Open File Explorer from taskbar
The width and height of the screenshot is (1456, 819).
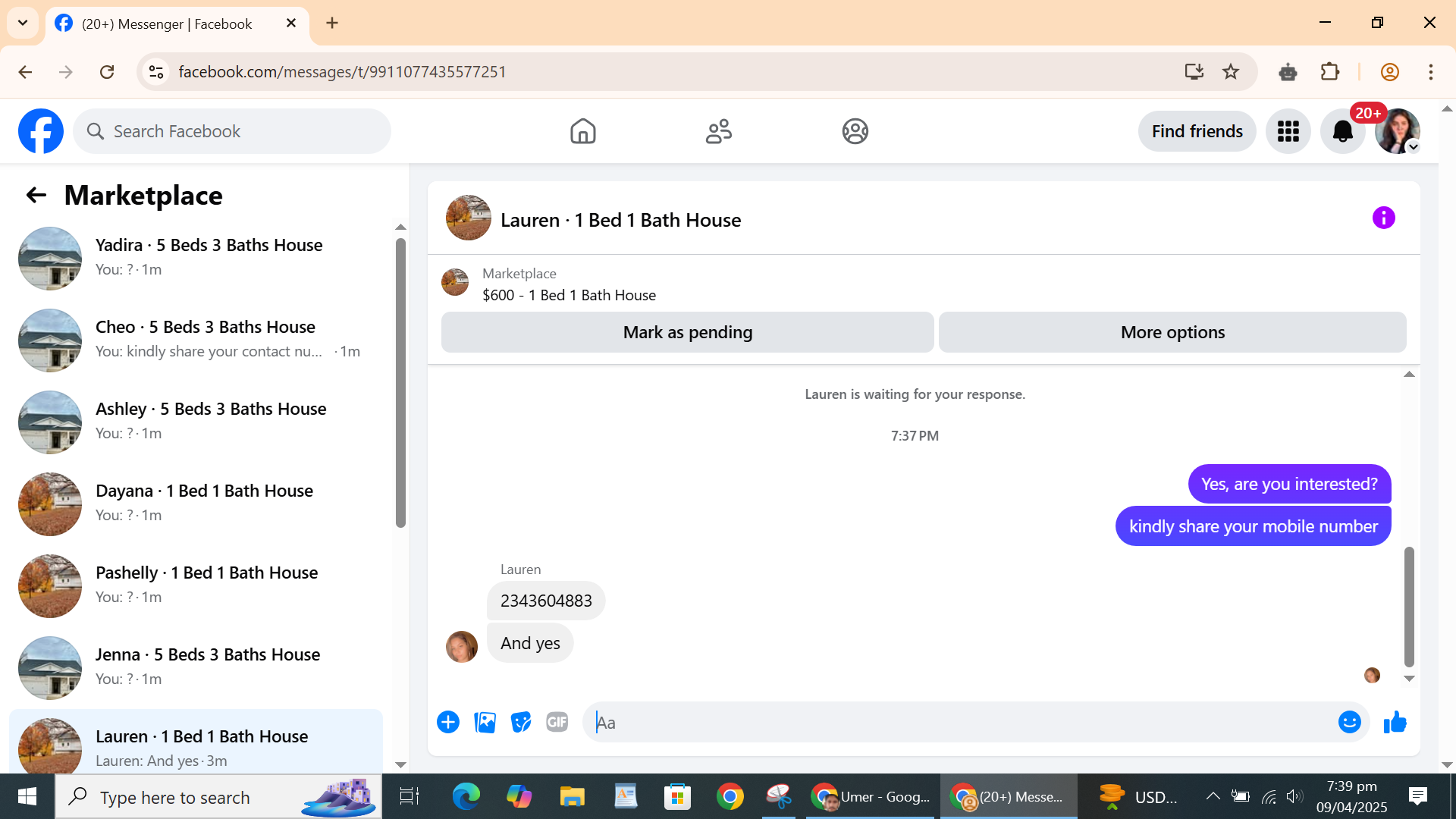click(572, 796)
